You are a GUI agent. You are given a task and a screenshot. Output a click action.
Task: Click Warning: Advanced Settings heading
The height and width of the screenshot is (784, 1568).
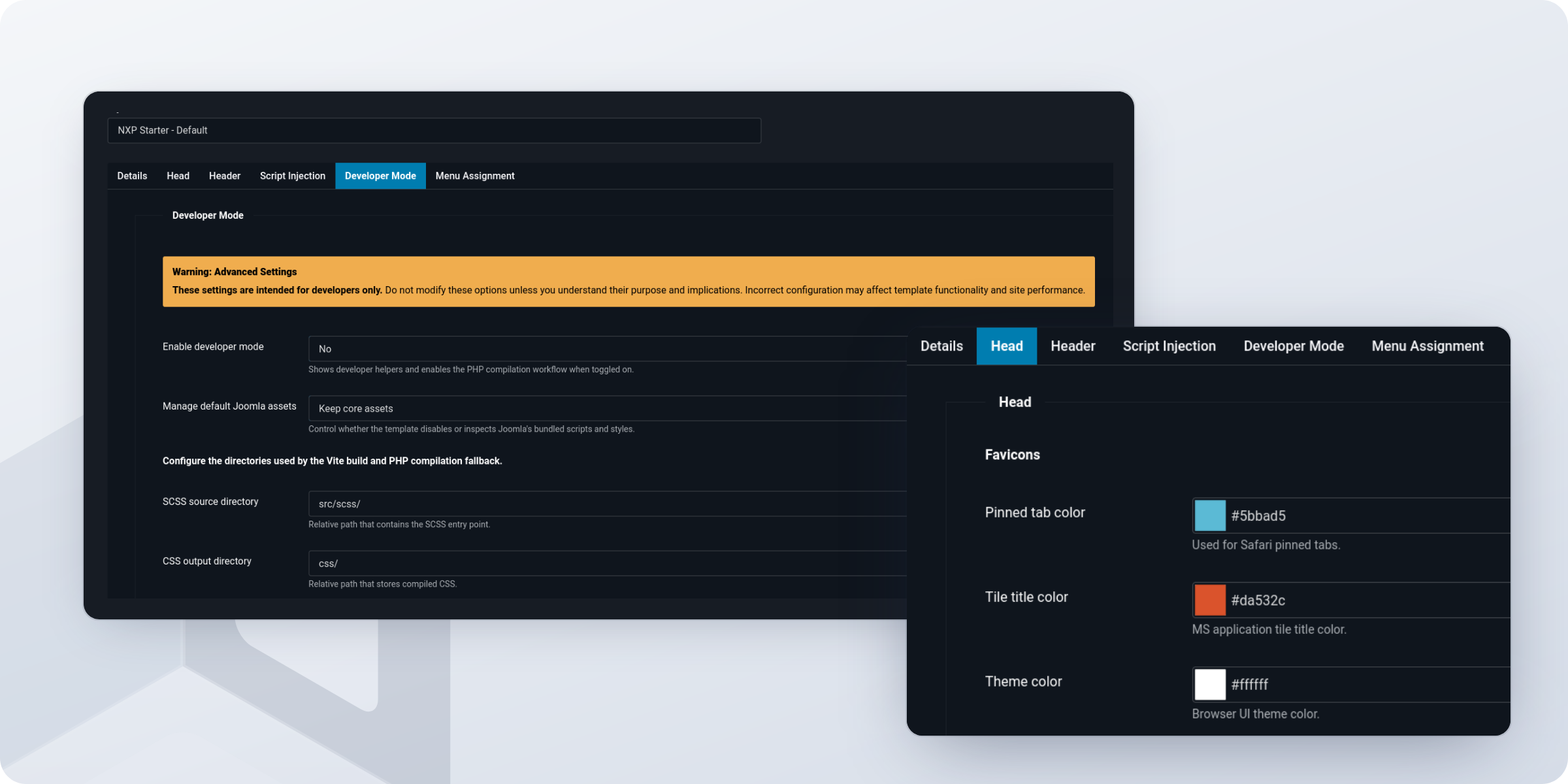coord(235,272)
